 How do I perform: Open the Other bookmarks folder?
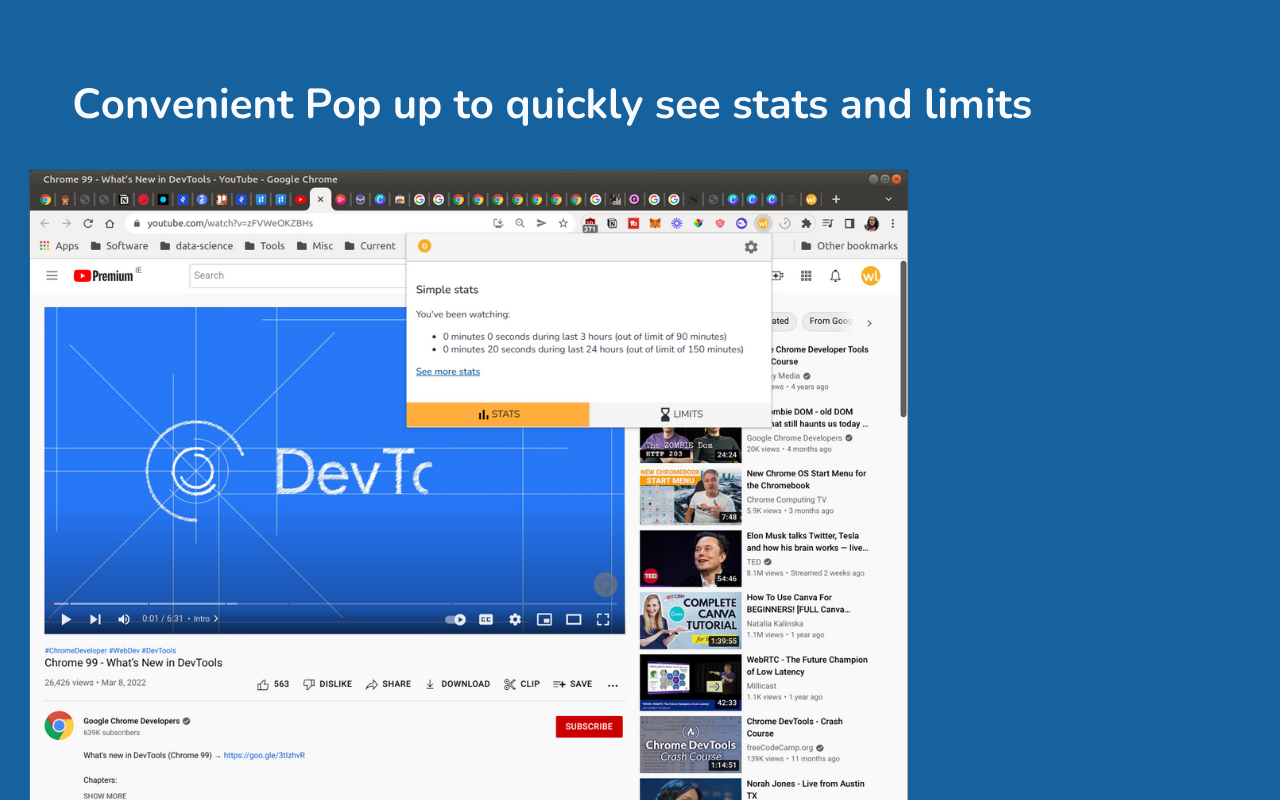(849, 246)
